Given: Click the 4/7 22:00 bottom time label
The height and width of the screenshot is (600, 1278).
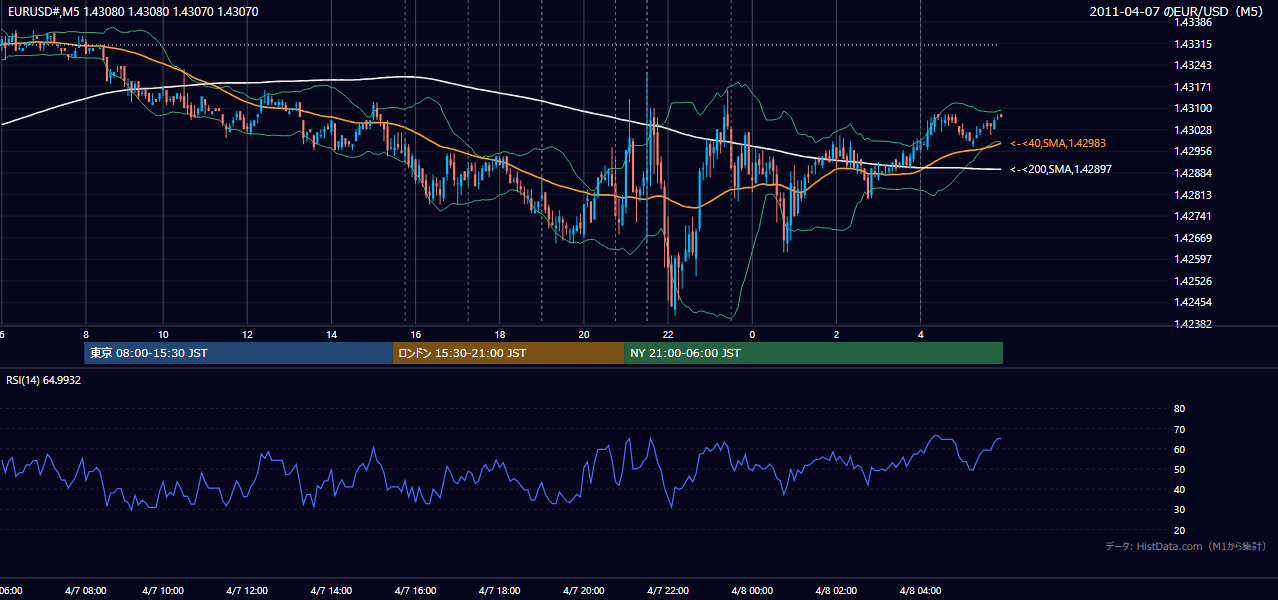Looking at the screenshot, I should (668, 591).
